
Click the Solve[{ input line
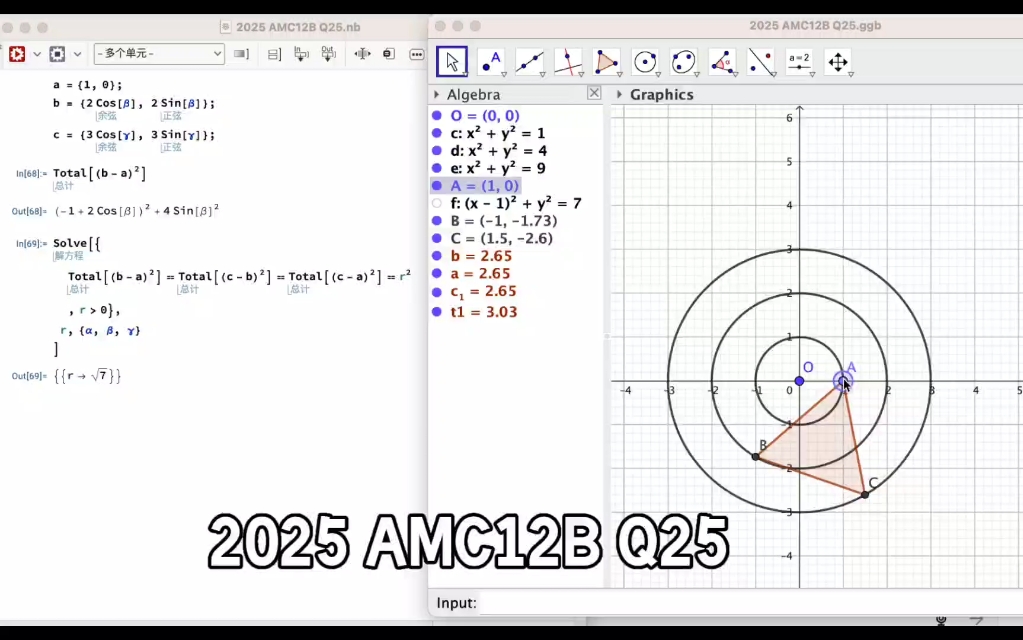[x=76, y=243]
